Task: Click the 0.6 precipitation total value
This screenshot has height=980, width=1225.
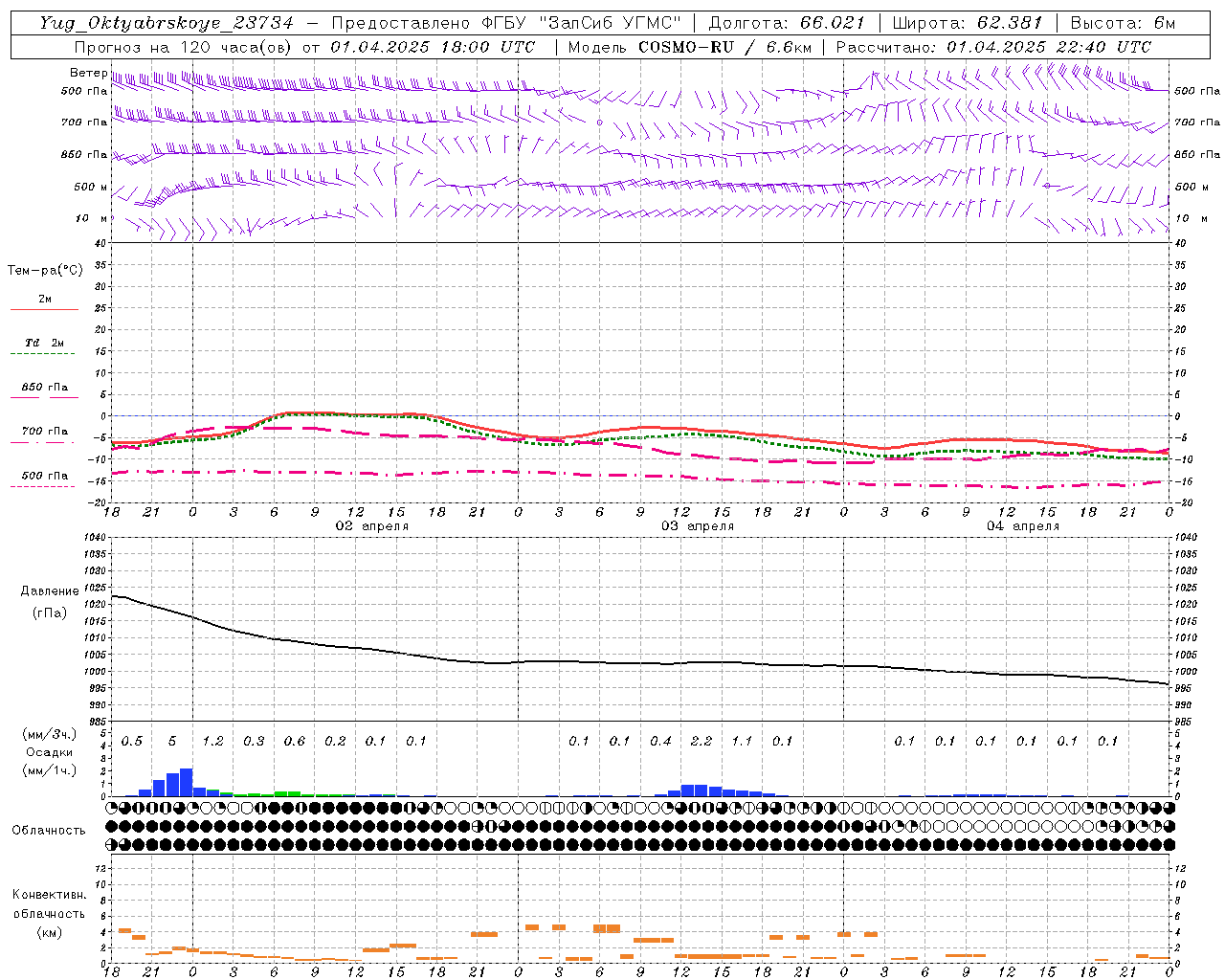Action: point(295,742)
